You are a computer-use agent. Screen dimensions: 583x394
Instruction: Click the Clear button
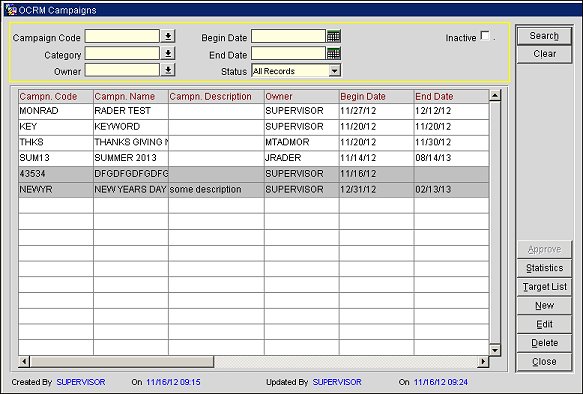pyautogui.click(x=544, y=54)
